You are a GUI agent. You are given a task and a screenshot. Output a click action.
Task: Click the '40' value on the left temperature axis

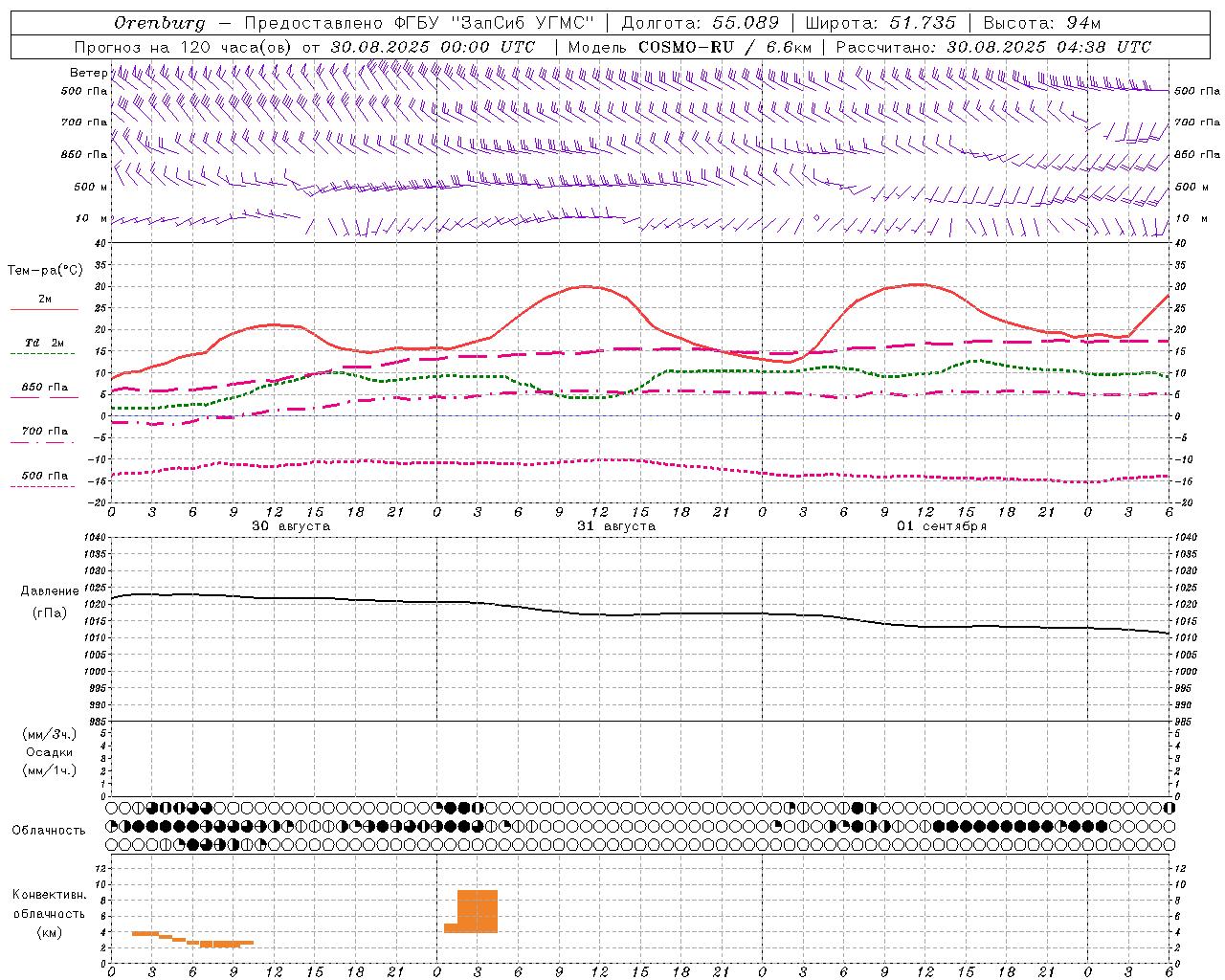100,244
